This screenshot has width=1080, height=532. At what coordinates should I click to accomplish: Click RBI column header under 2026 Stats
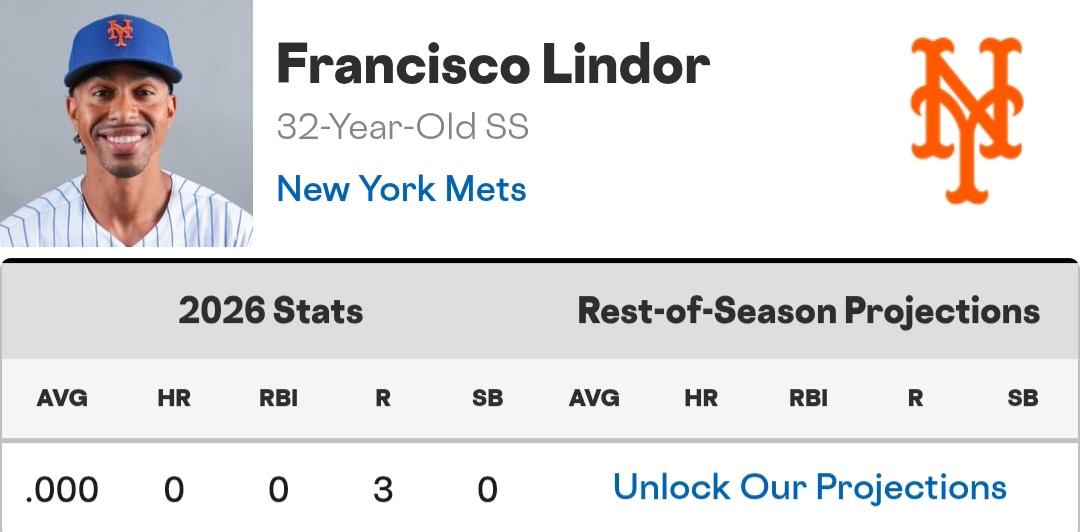click(x=278, y=398)
